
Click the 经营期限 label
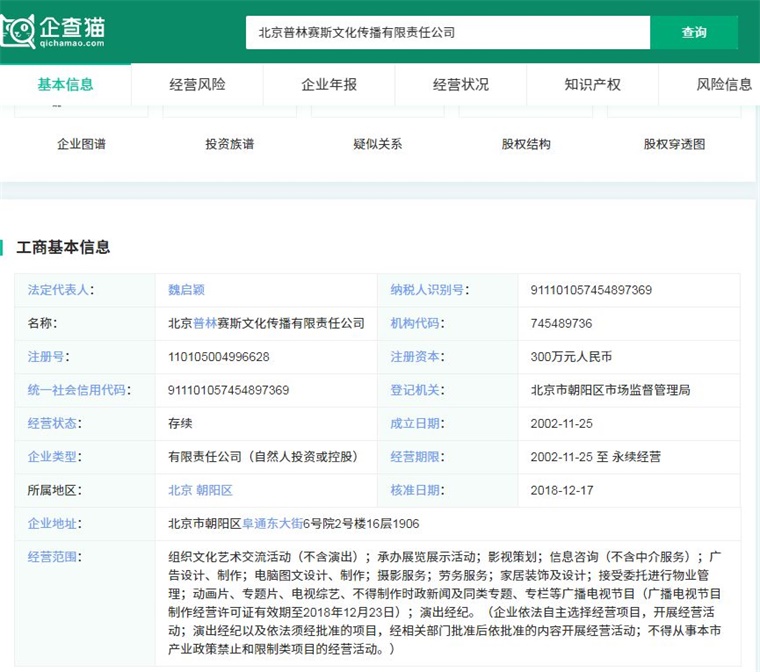pyautogui.click(x=417, y=457)
